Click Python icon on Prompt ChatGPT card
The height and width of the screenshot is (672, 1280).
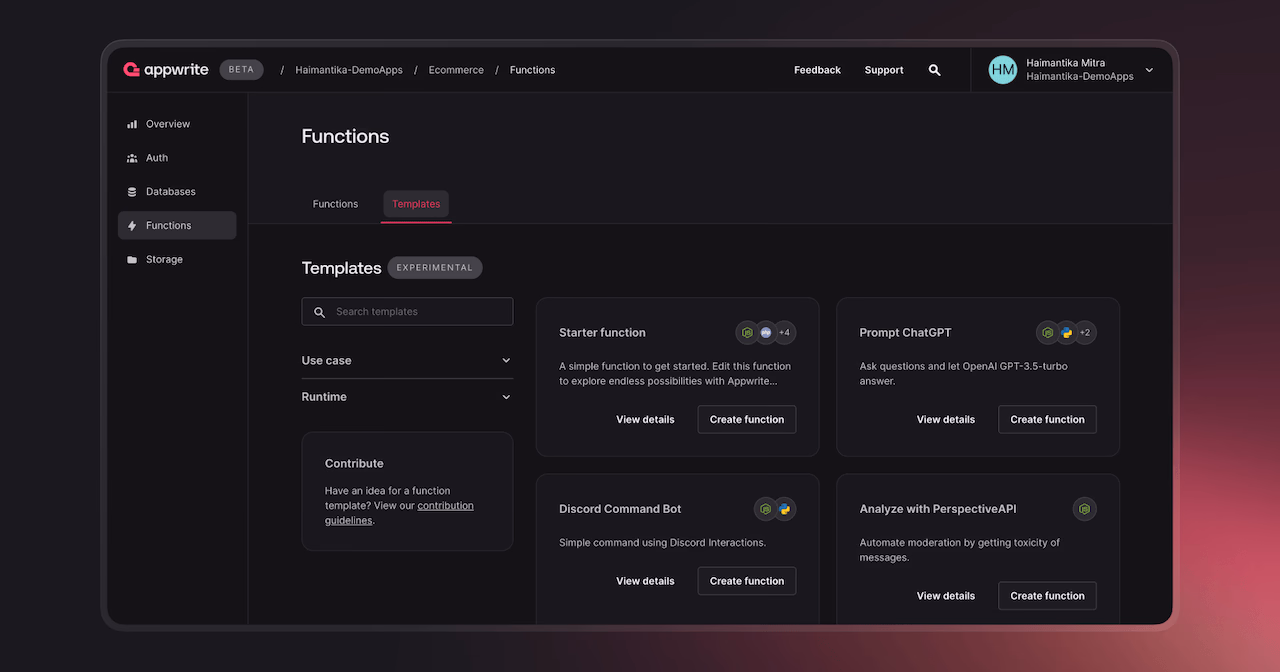(x=1067, y=332)
